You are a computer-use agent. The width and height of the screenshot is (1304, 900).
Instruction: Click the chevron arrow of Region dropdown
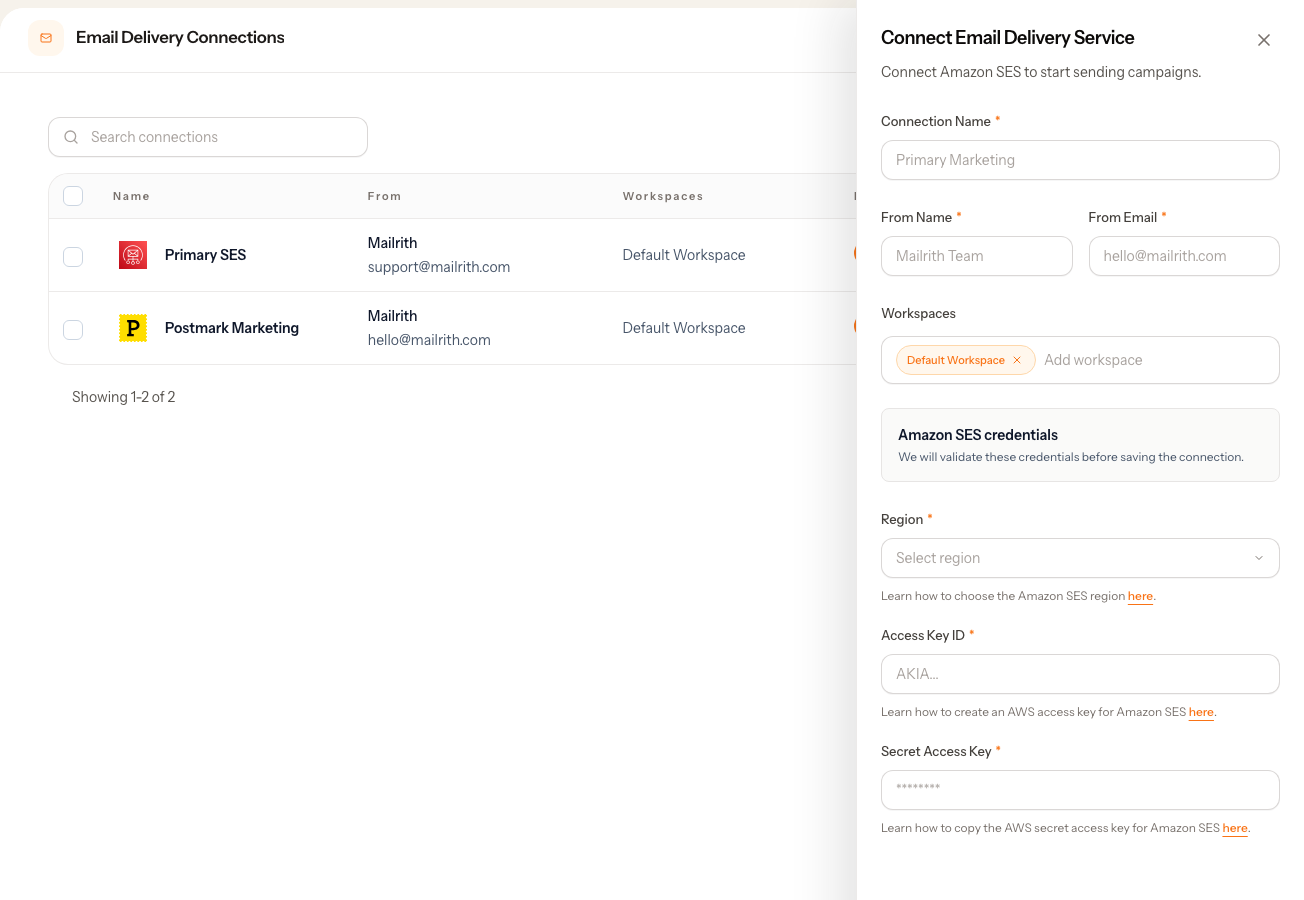coord(1259,558)
